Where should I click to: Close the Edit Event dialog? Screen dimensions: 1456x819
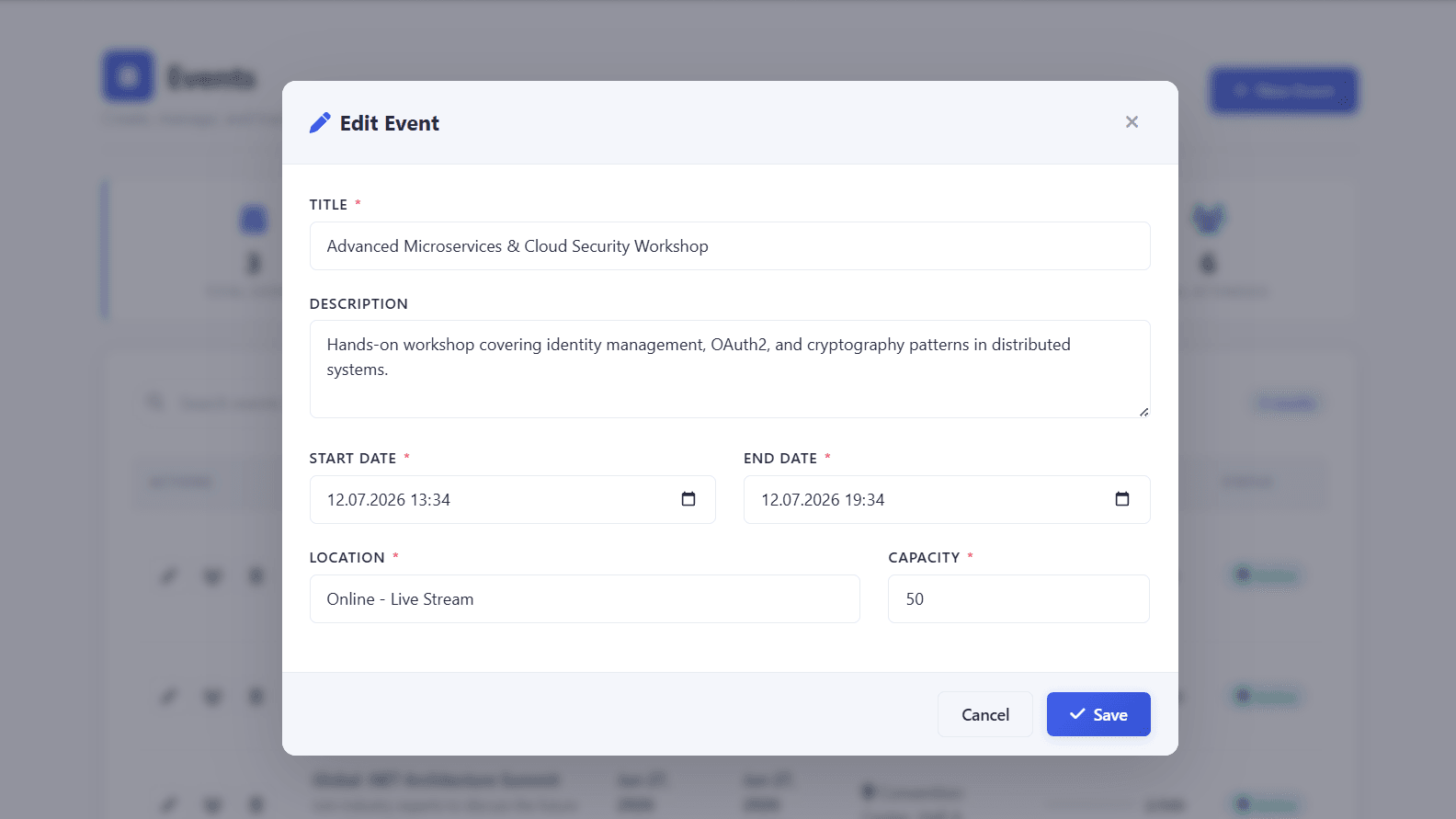point(1132,122)
